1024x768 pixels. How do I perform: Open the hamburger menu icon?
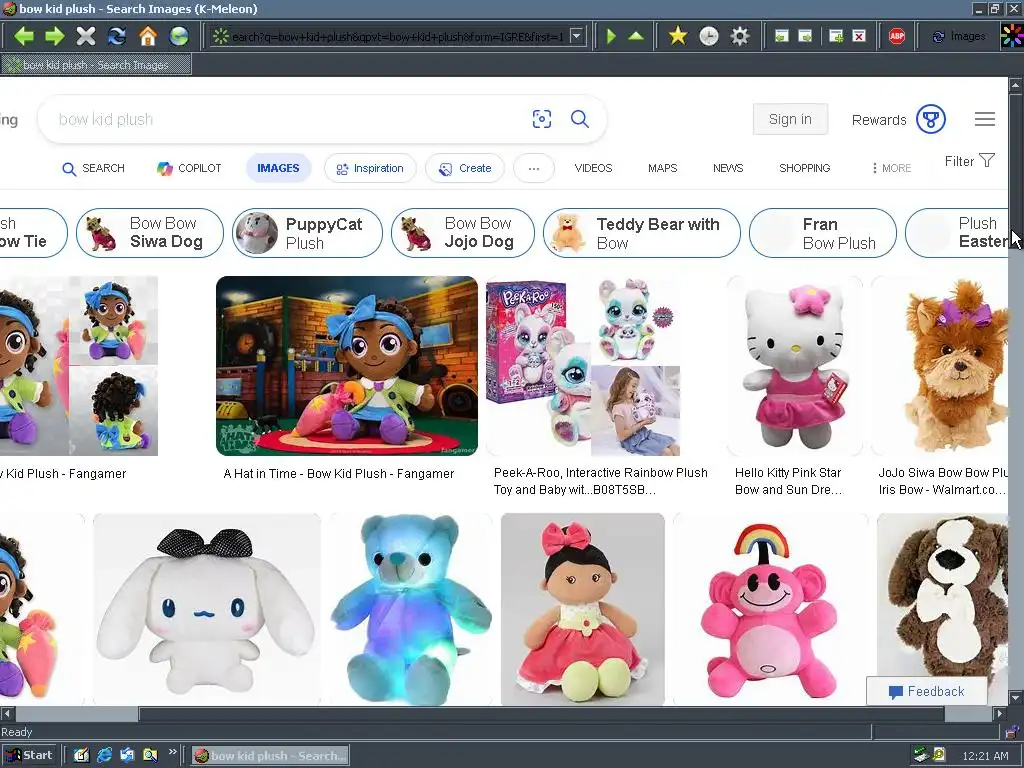[x=985, y=119]
